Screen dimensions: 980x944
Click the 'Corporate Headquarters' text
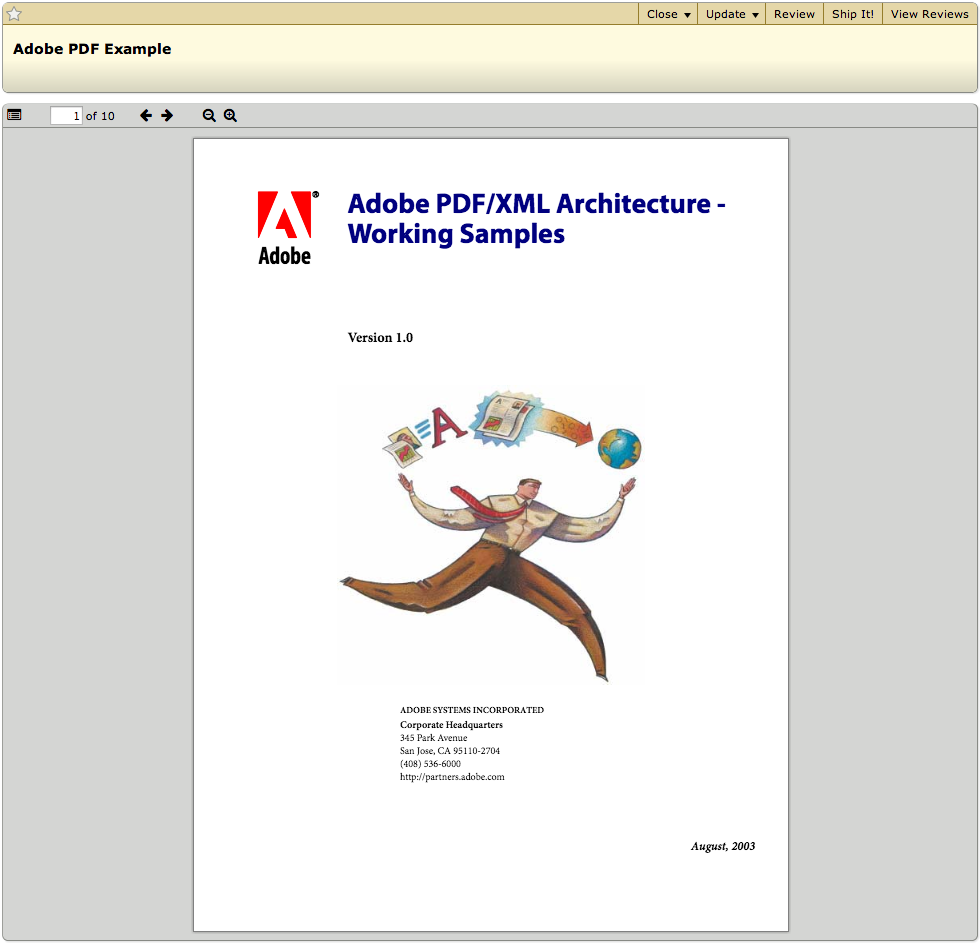tap(451, 725)
